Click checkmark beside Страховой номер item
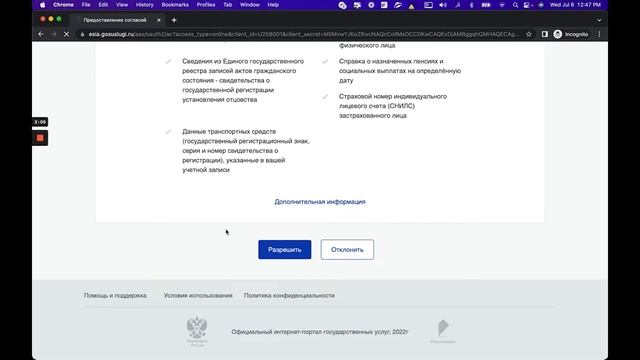This screenshot has width=640, height=360. [x=325, y=96]
